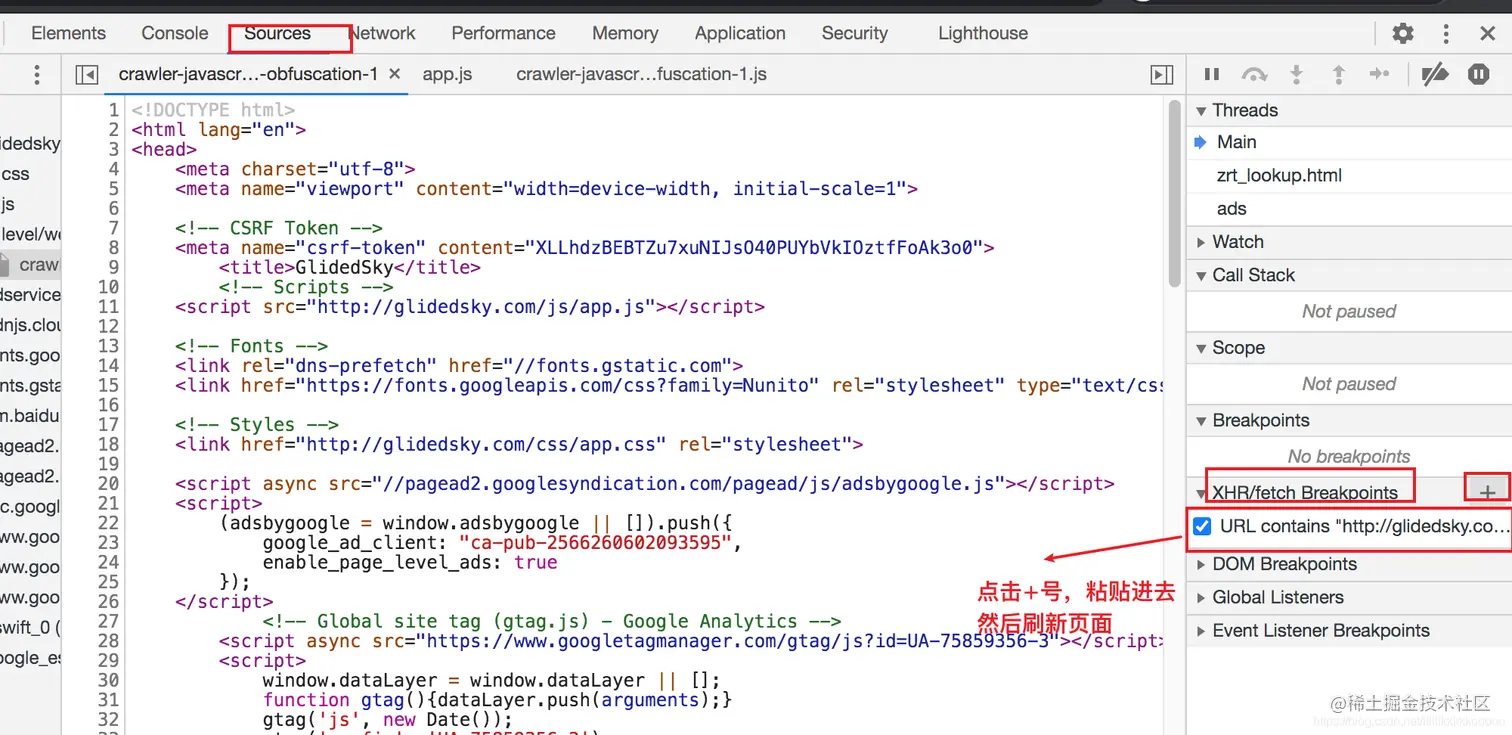Open the Memory tab

tap(625, 33)
